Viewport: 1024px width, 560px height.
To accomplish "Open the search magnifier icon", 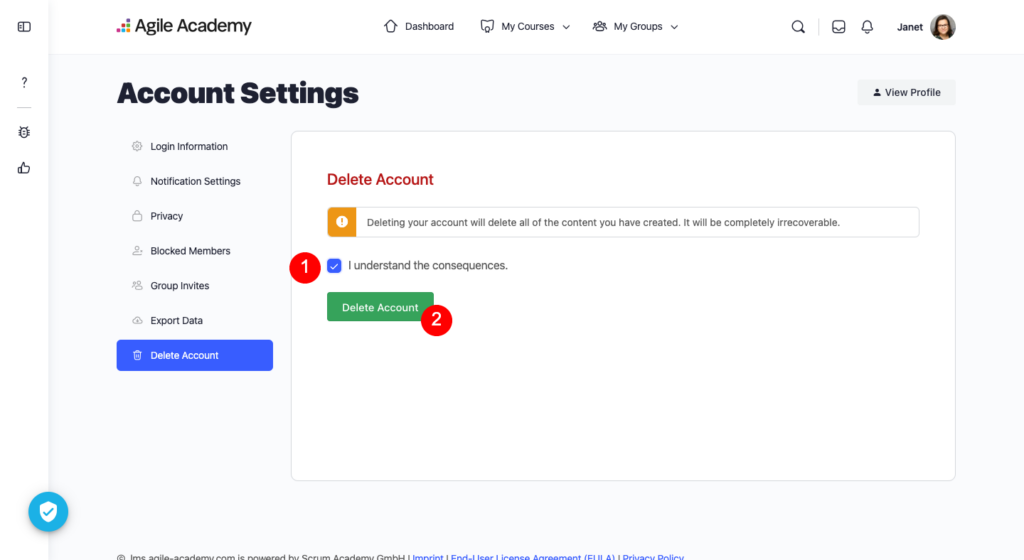I will coord(798,27).
